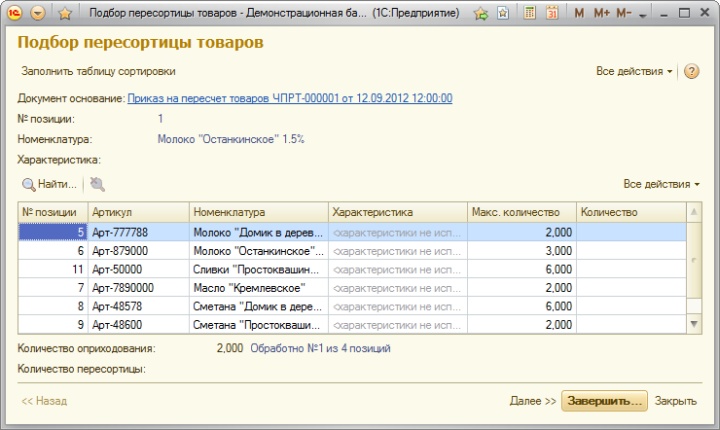Select row with article 'Арт-879000'
The image size is (720, 430).
(x=352, y=251)
